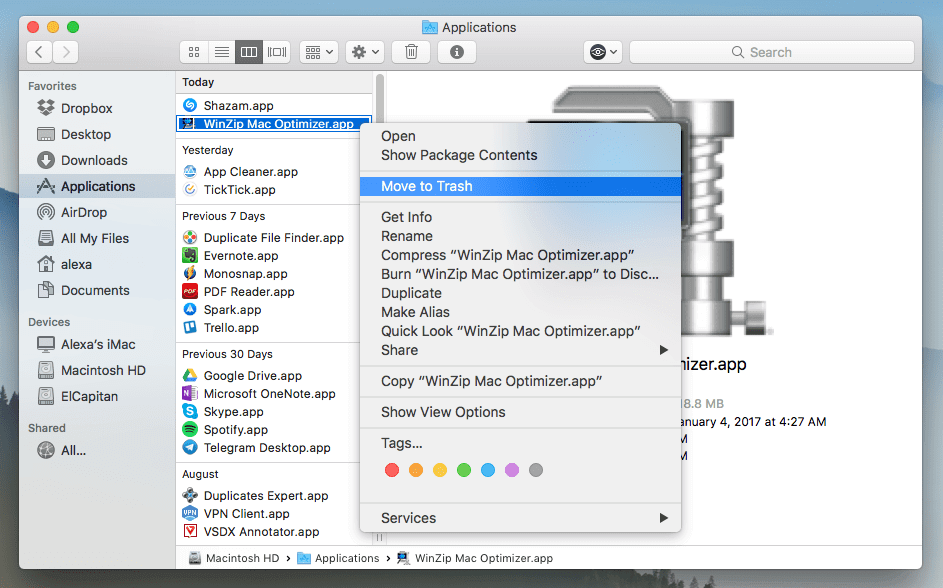Switch to icon view in toolbar
Viewport: 943px width, 588px height.
point(194,52)
